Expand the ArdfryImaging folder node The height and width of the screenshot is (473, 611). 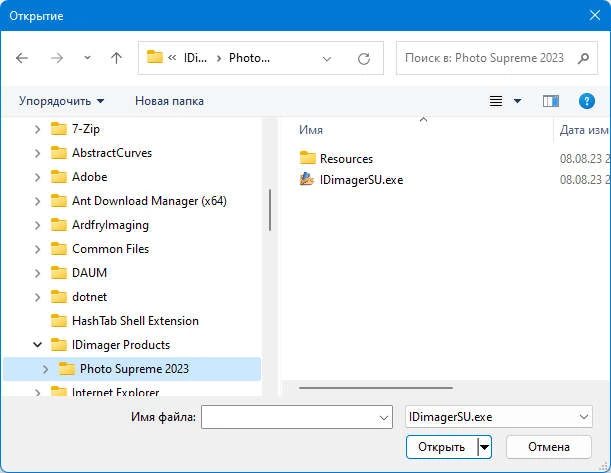tap(37, 225)
